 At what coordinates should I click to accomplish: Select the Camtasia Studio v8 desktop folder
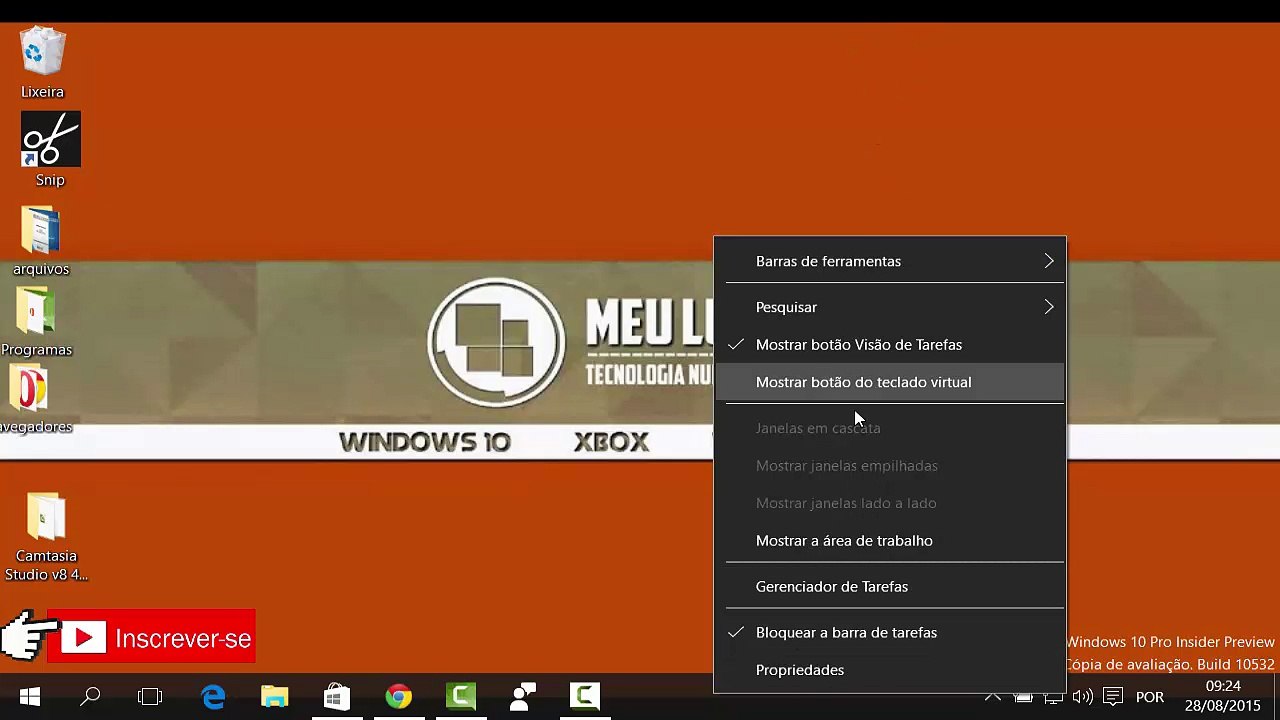(x=46, y=536)
